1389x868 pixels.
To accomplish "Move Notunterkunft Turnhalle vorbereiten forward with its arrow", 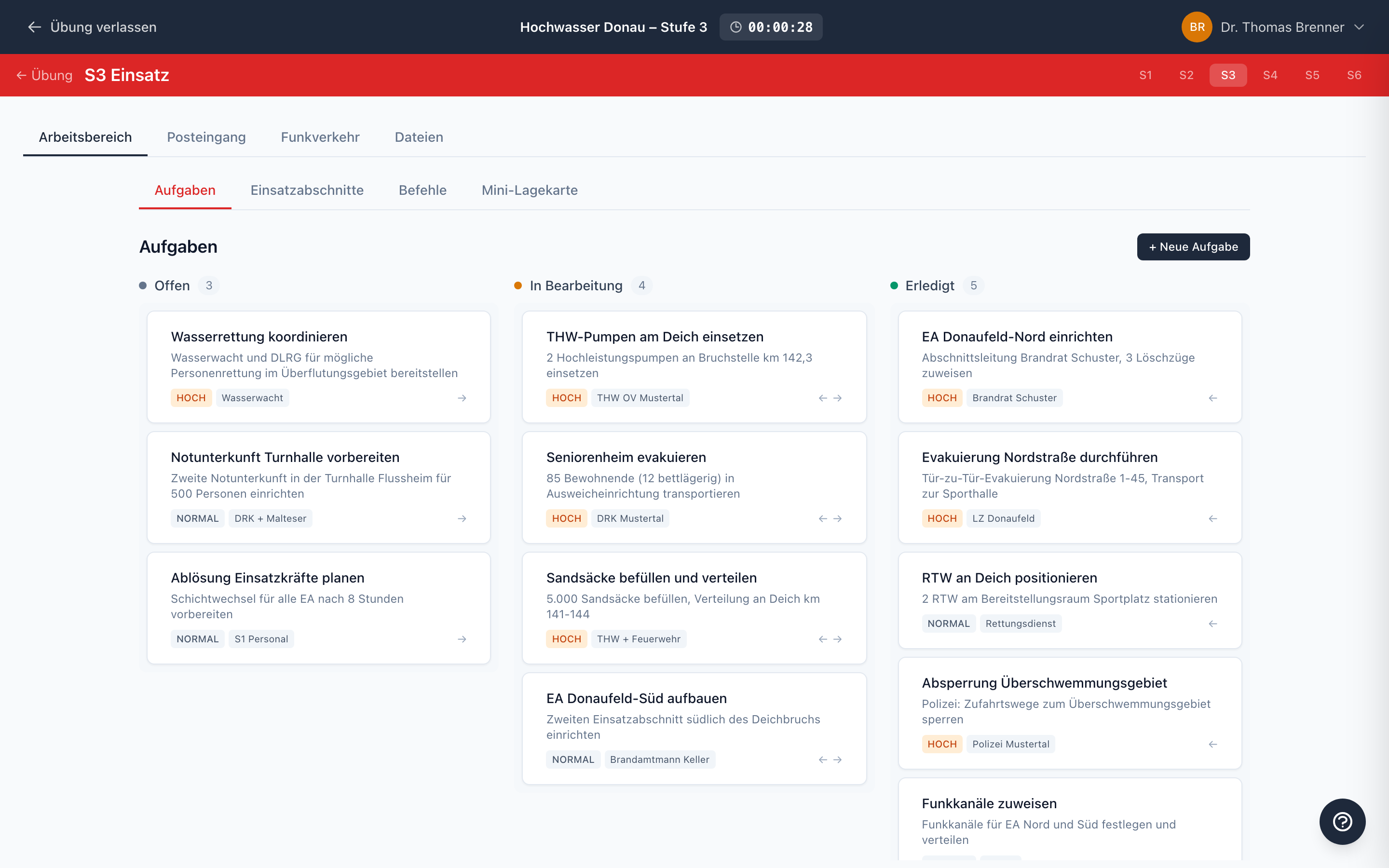I will click(x=463, y=518).
